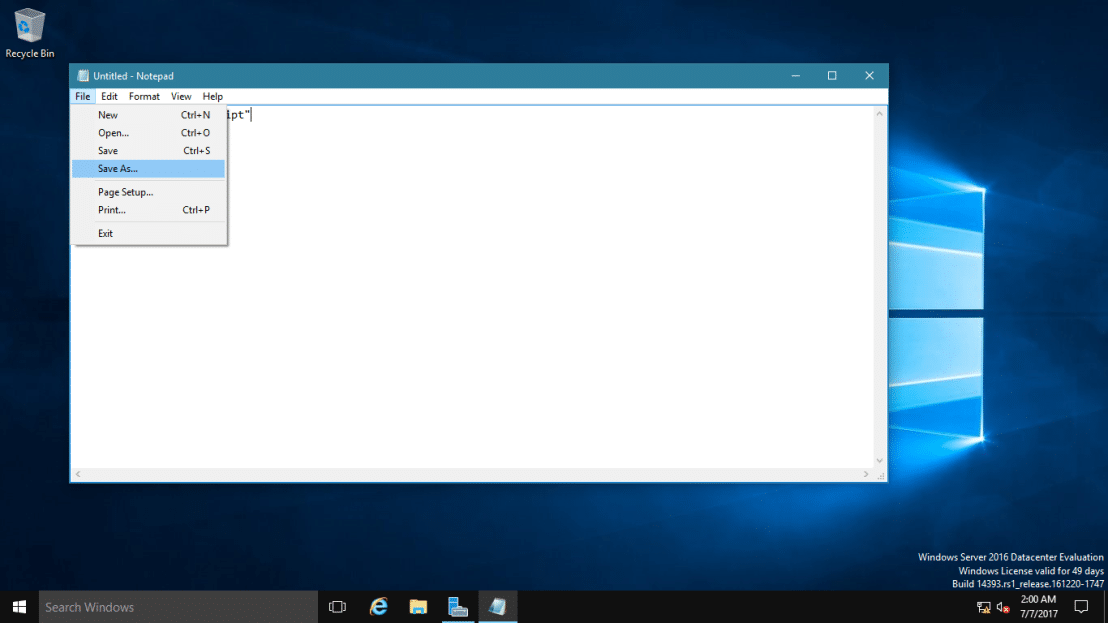The image size is (1108, 623).
Task: Open the Format menu
Action: [x=144, y=96]
